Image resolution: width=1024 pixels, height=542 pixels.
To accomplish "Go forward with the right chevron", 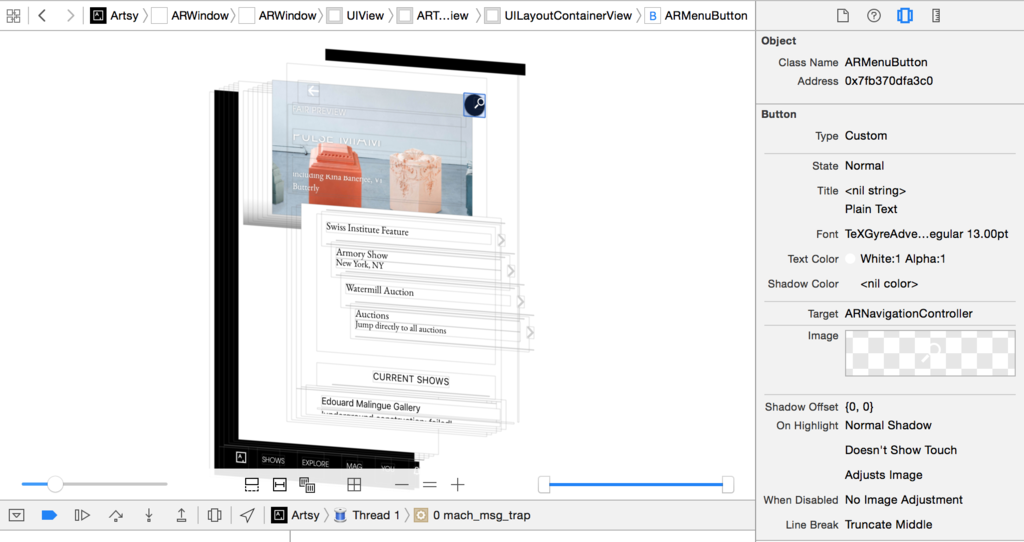I will (70, 16).
